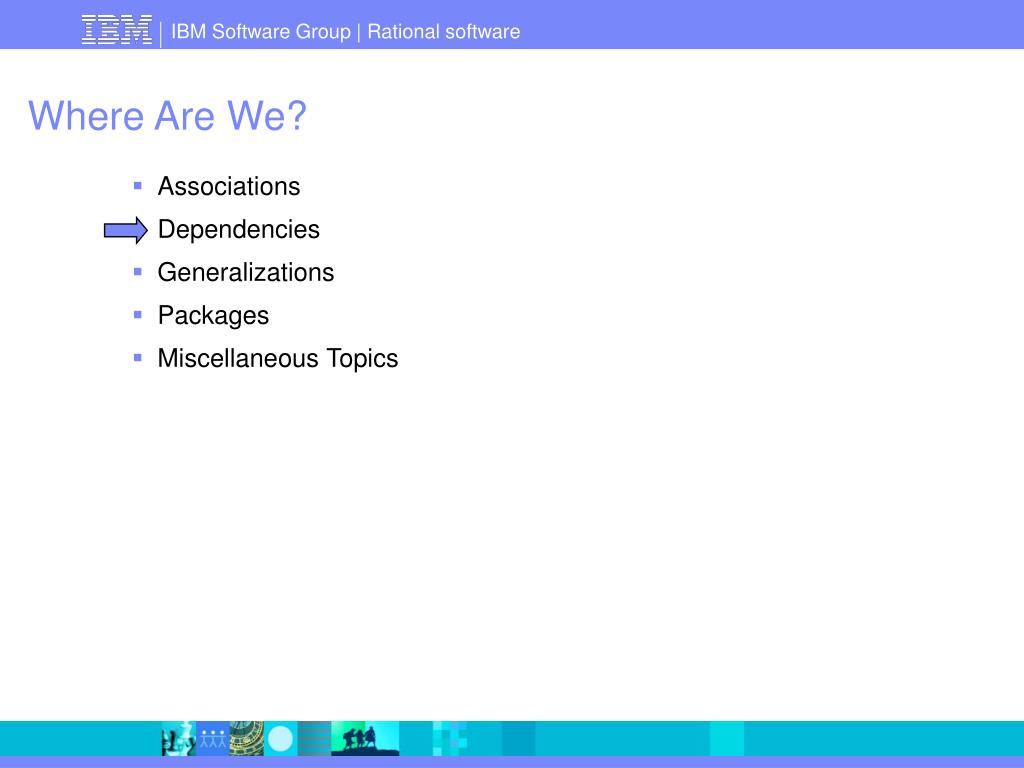Select the "IBM Software Group | Rational software" header text
The width and height of the screenshot is (1024, 768).
pyautogui.click(x=345, y=31)
